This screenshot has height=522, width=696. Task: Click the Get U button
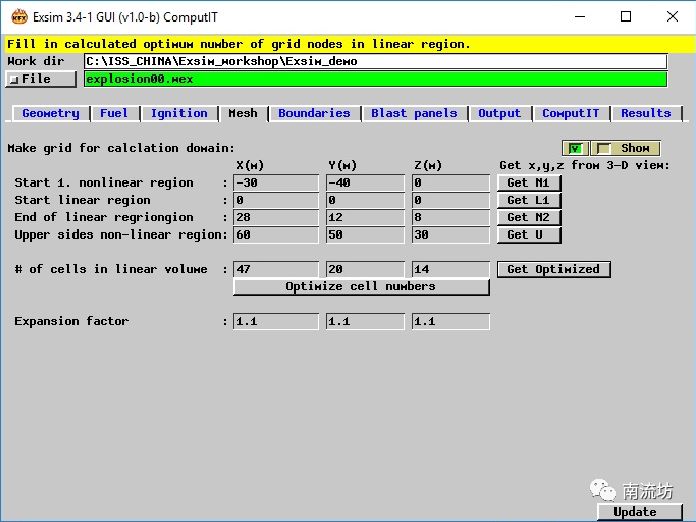528,235
